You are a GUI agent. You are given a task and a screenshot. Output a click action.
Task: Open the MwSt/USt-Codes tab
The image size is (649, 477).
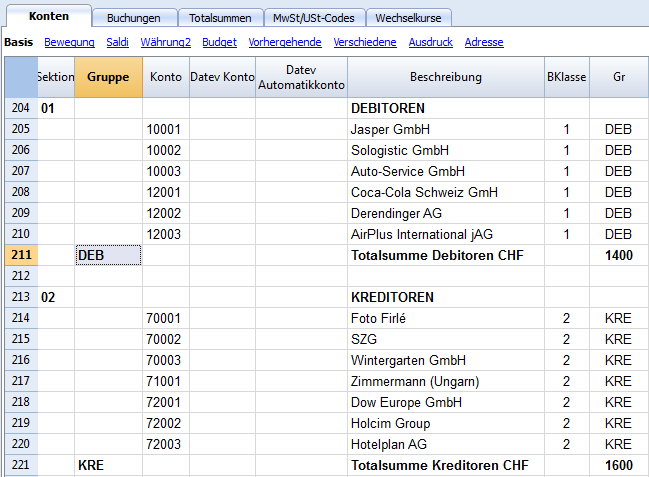pyautogui.click(x=314, y=18)
